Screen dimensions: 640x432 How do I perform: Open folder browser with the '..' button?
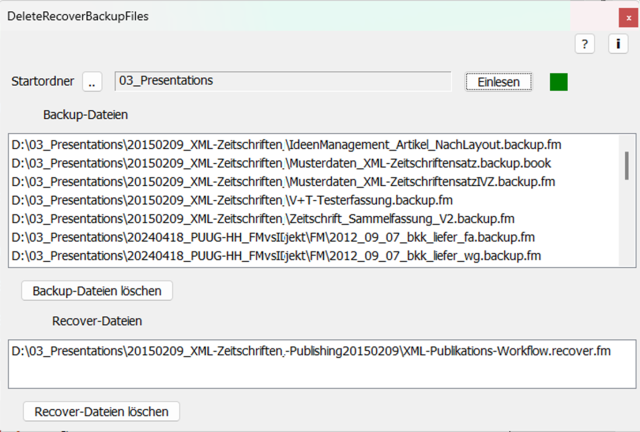[92, 82]
